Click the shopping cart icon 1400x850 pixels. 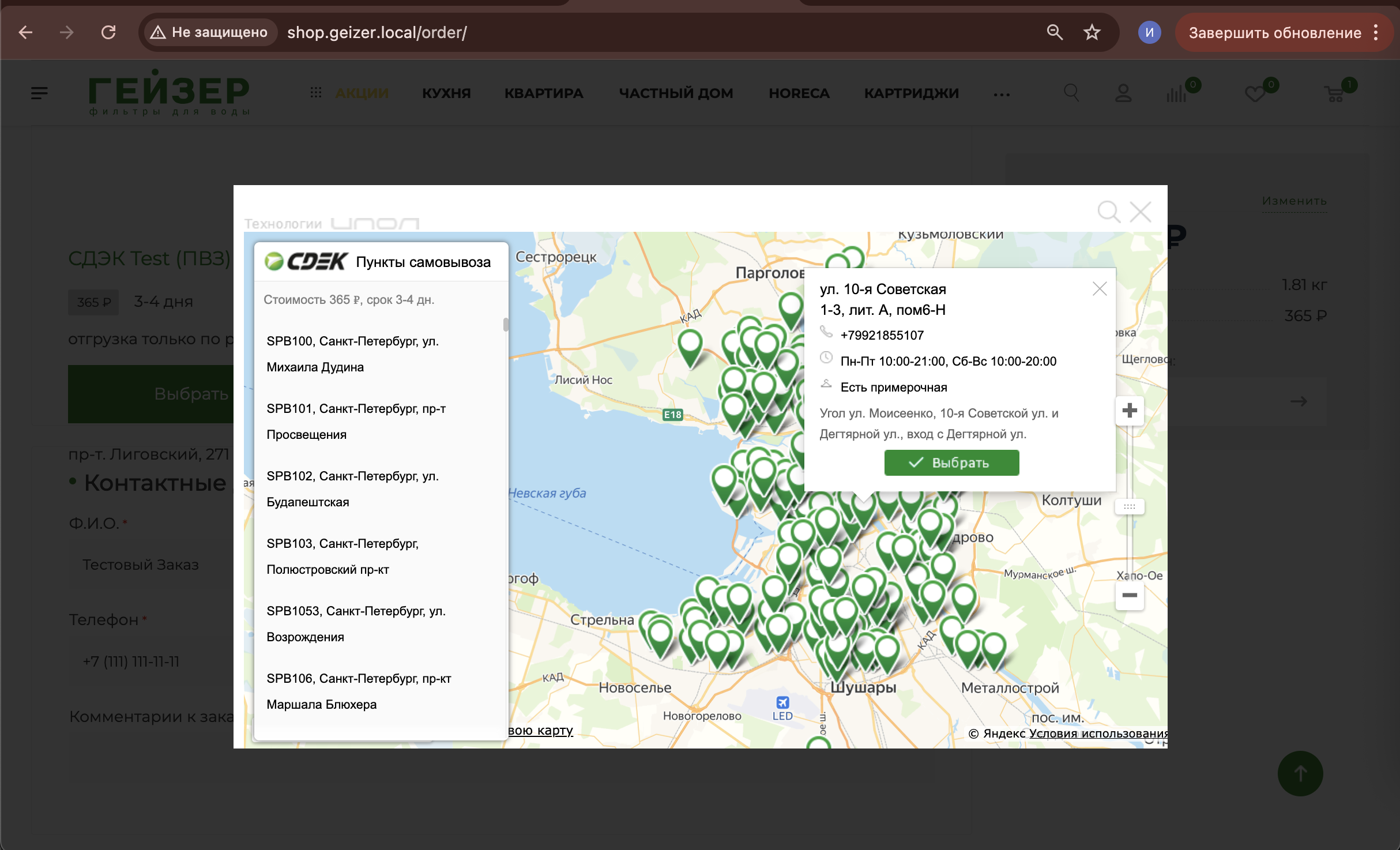click(1335, 93)
